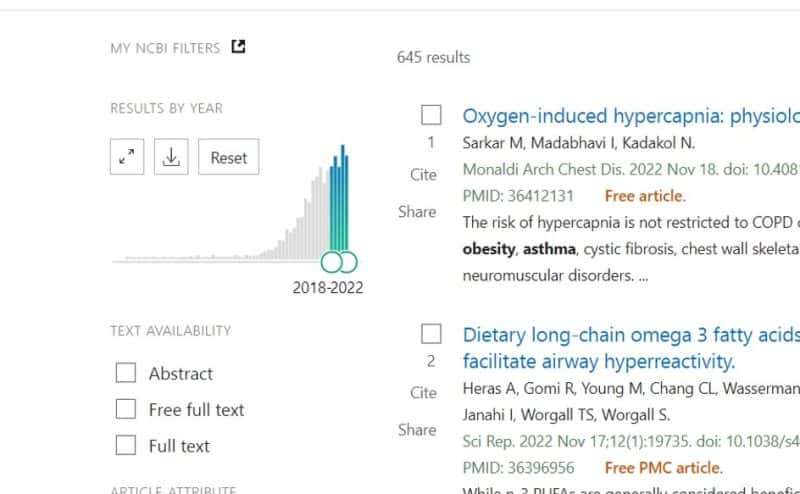Screen dimensions: 800x494
Task: Check the Free full text filter
Action: 126,409
